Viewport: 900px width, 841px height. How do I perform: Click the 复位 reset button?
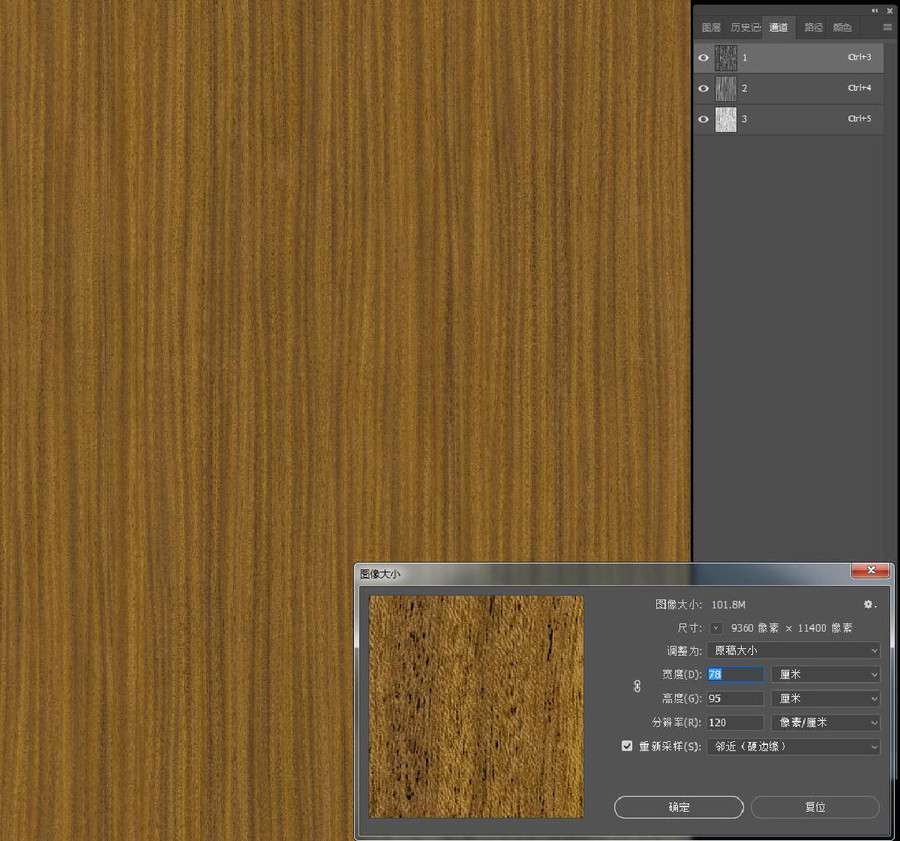tap(815, 807)
